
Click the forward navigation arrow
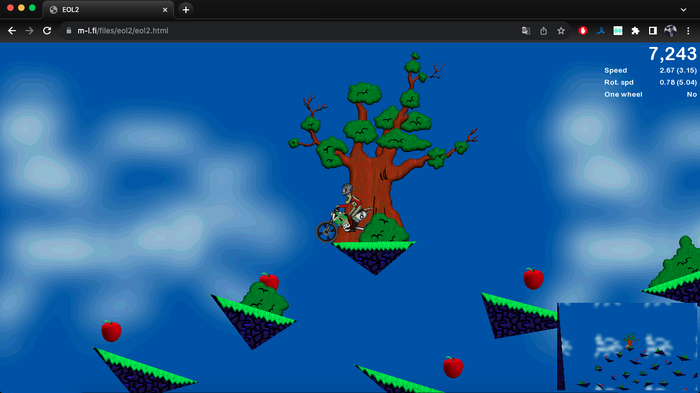point(29,31)
